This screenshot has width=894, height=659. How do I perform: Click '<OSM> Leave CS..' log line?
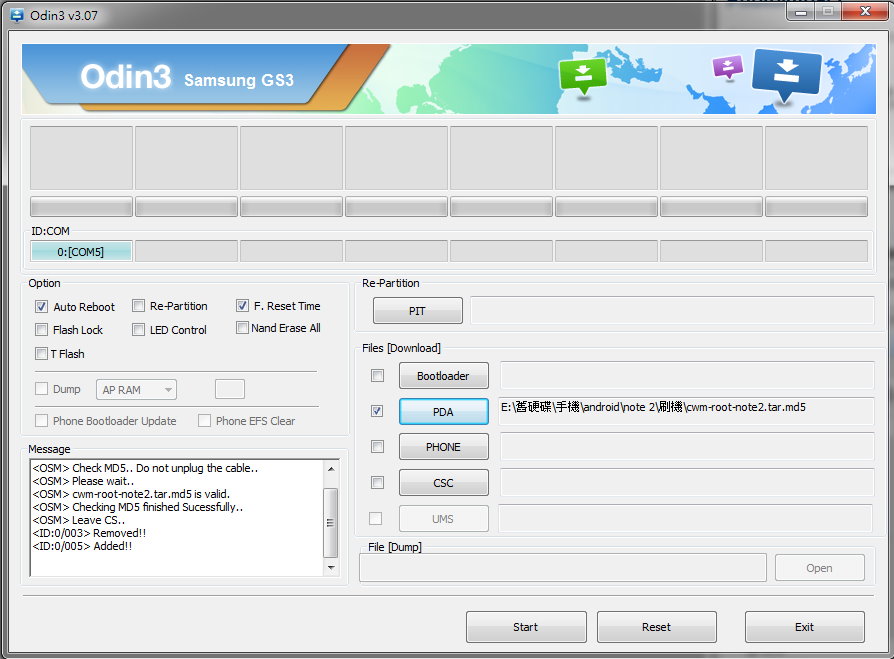[x=79, y=520]
